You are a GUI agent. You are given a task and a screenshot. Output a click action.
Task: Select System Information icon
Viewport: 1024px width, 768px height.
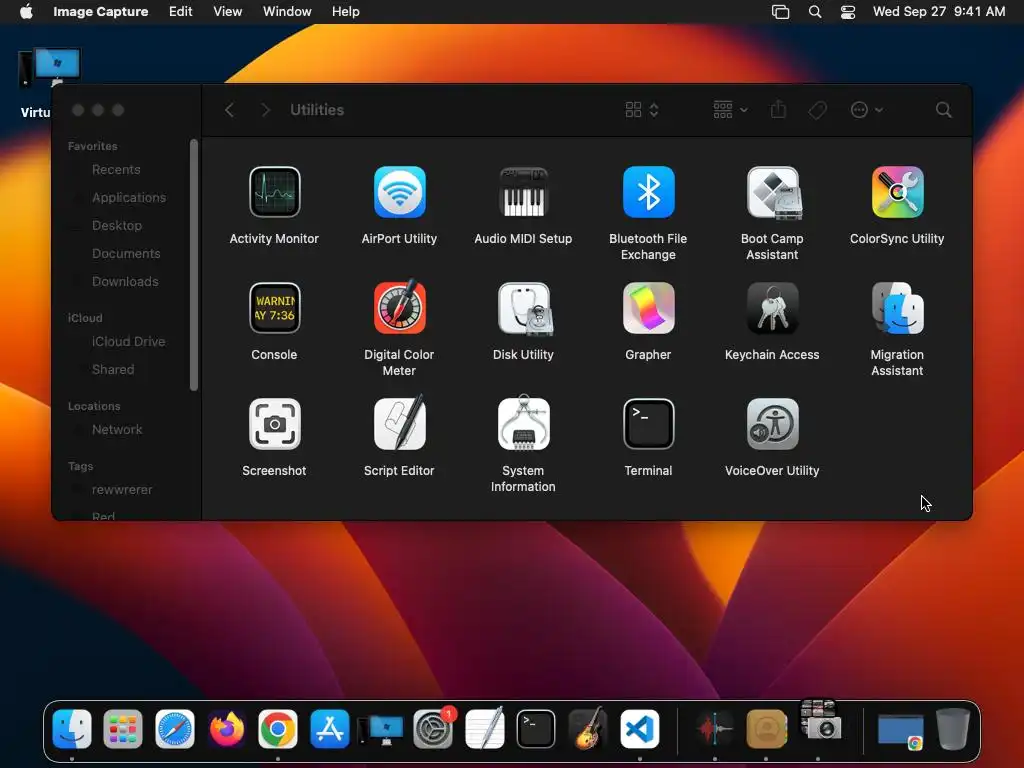523,423
